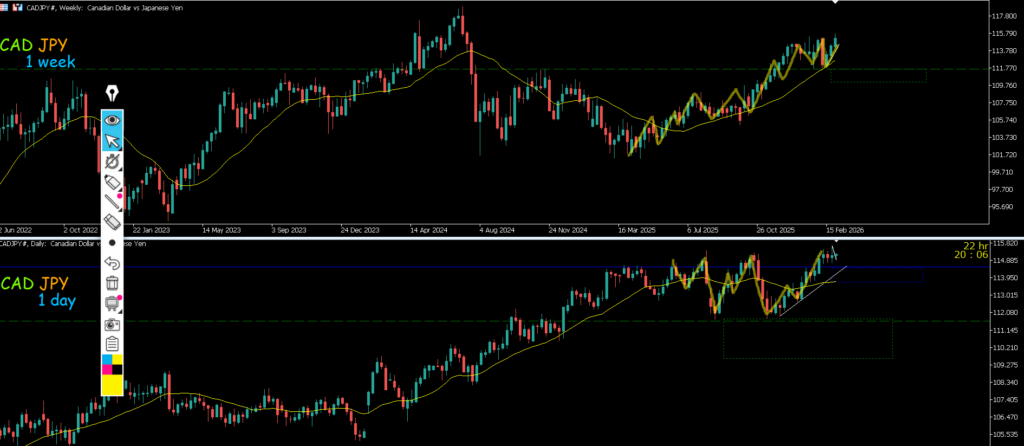Click the '20 : 06' countdown text
Image resolution: width=1024 pixels, height=446 pixels.
coord(971,255)
